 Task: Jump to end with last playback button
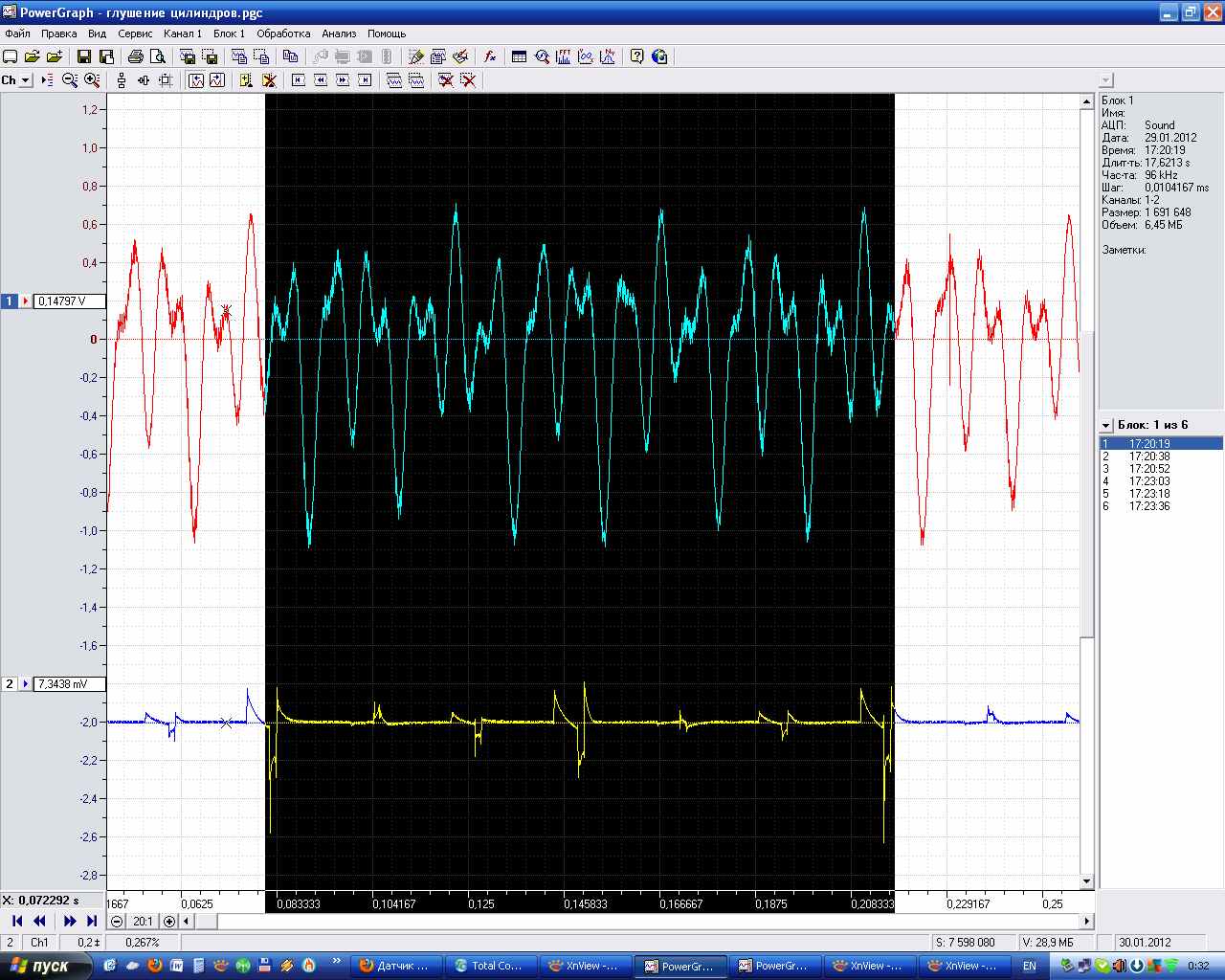[92, 921]
